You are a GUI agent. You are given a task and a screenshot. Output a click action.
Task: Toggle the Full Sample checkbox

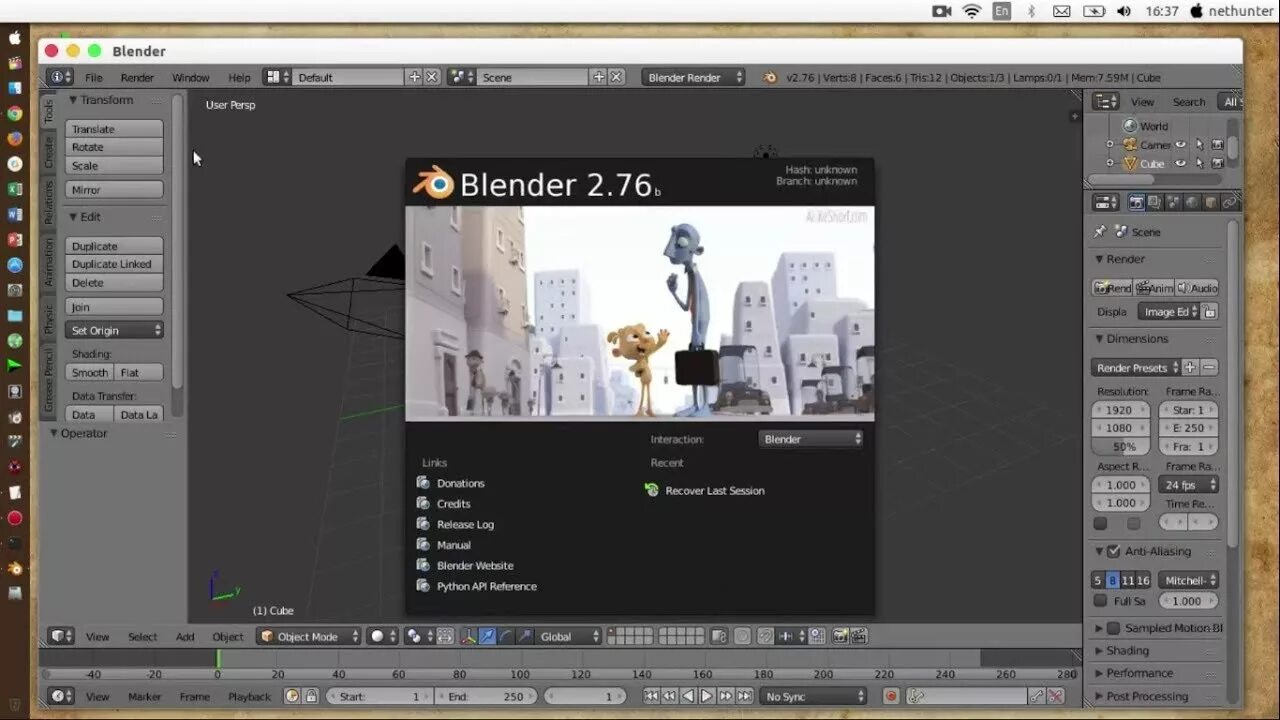pyautogui.click(x=1100, y=601)
